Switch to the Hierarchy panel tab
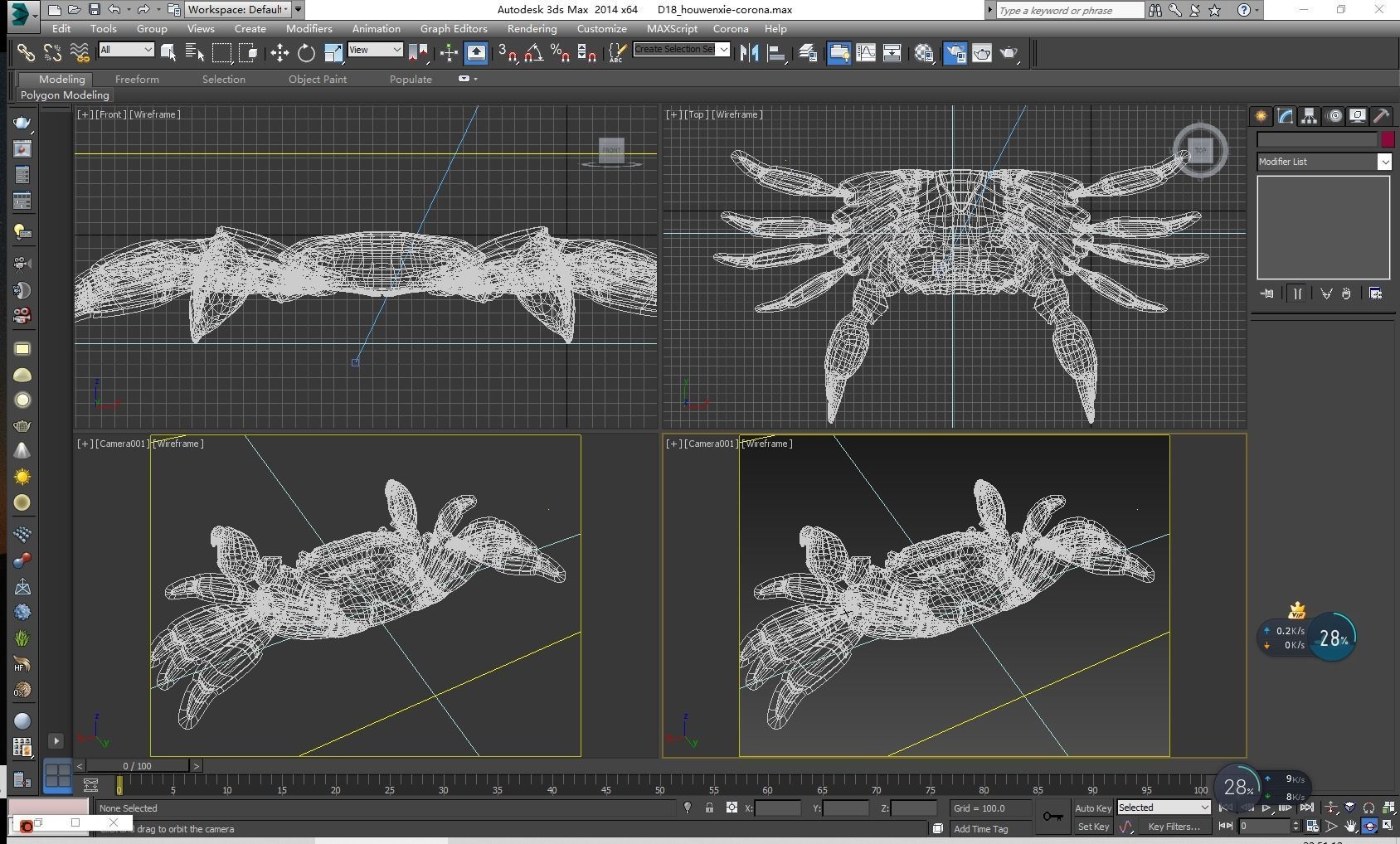 [1309, 116]
